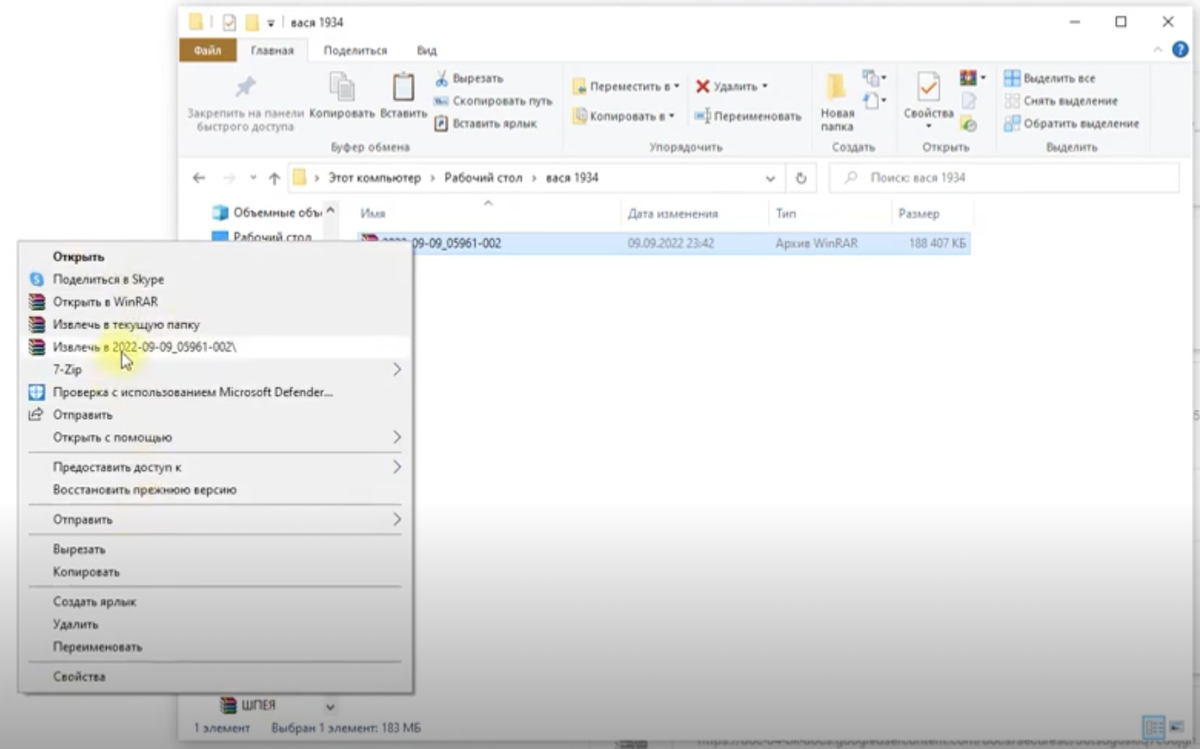Open Переместить в dropdown
The height and width of the screenshot is (749, 1200).
[x=626, y=87]
